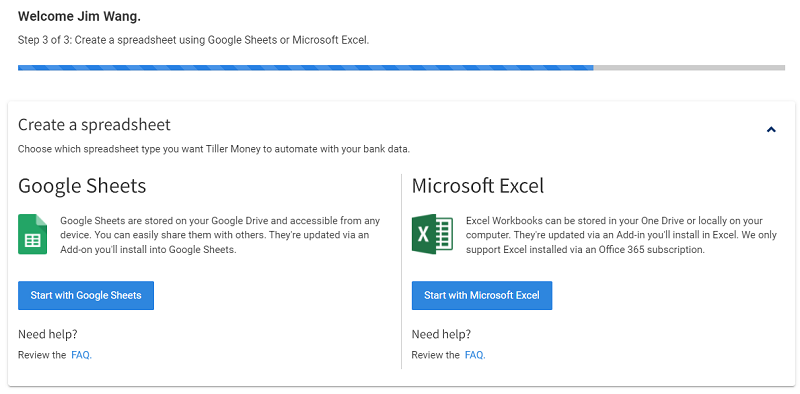The width and height of the screenshot is (800, 394).
Task: Click the Step 3 of 3 instruction line
Action: 193,40
